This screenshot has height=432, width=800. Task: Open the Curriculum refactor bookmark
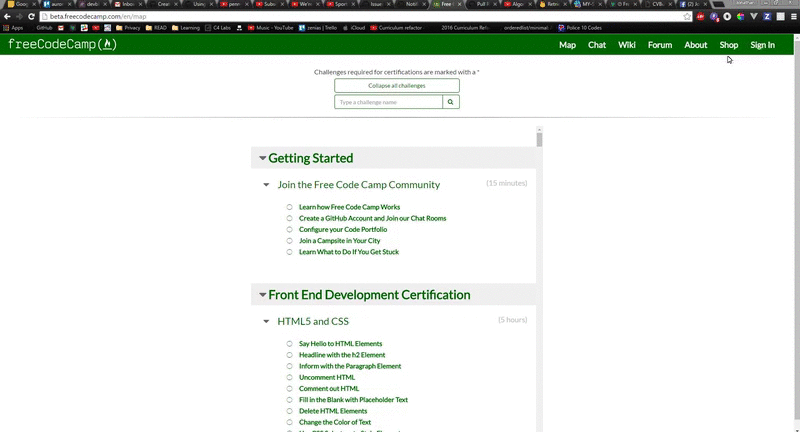point(396,28)
